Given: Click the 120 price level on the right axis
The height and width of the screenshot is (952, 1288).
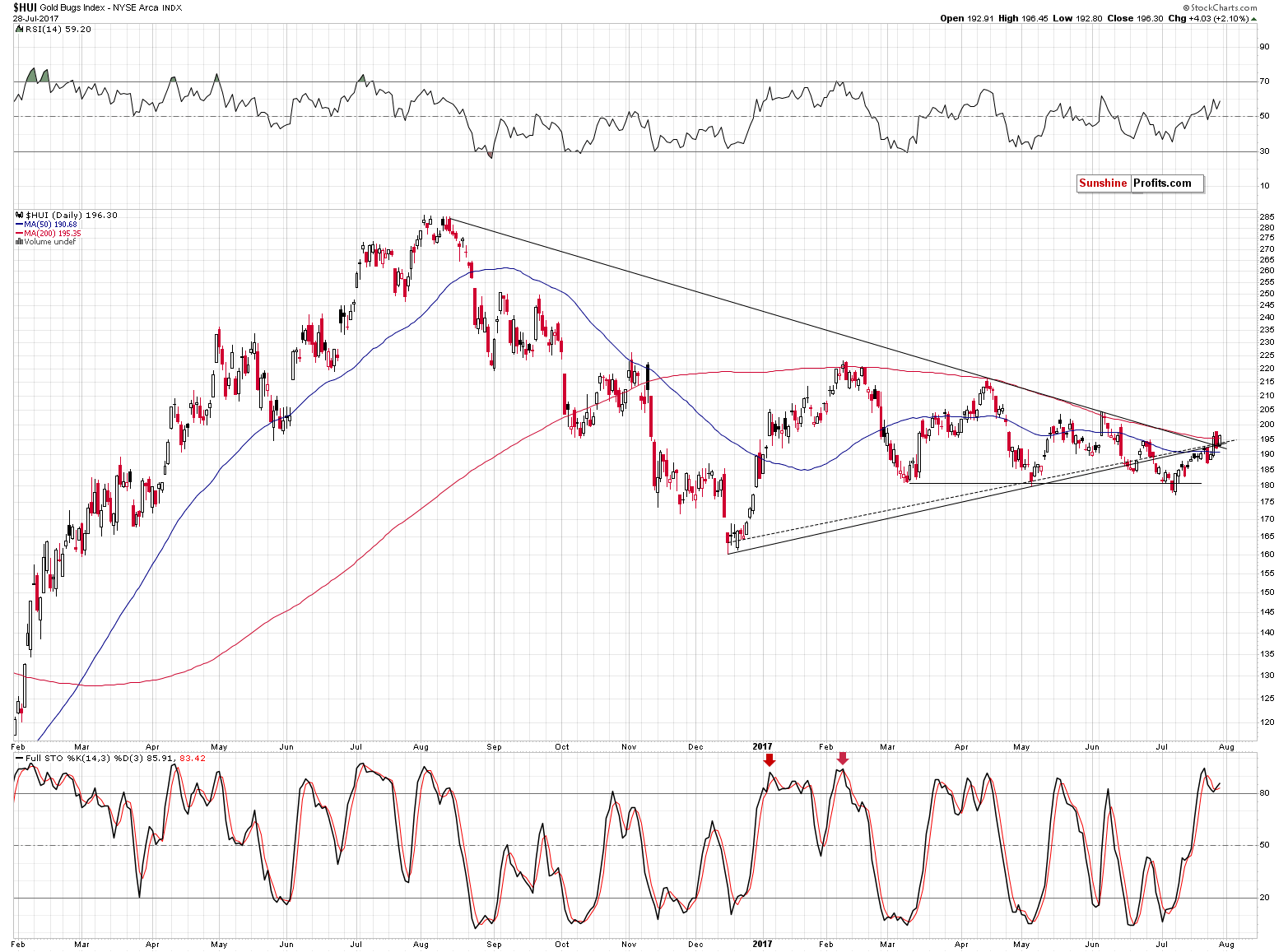Looking at the screenshot, I should click(x=1267, y=722).
